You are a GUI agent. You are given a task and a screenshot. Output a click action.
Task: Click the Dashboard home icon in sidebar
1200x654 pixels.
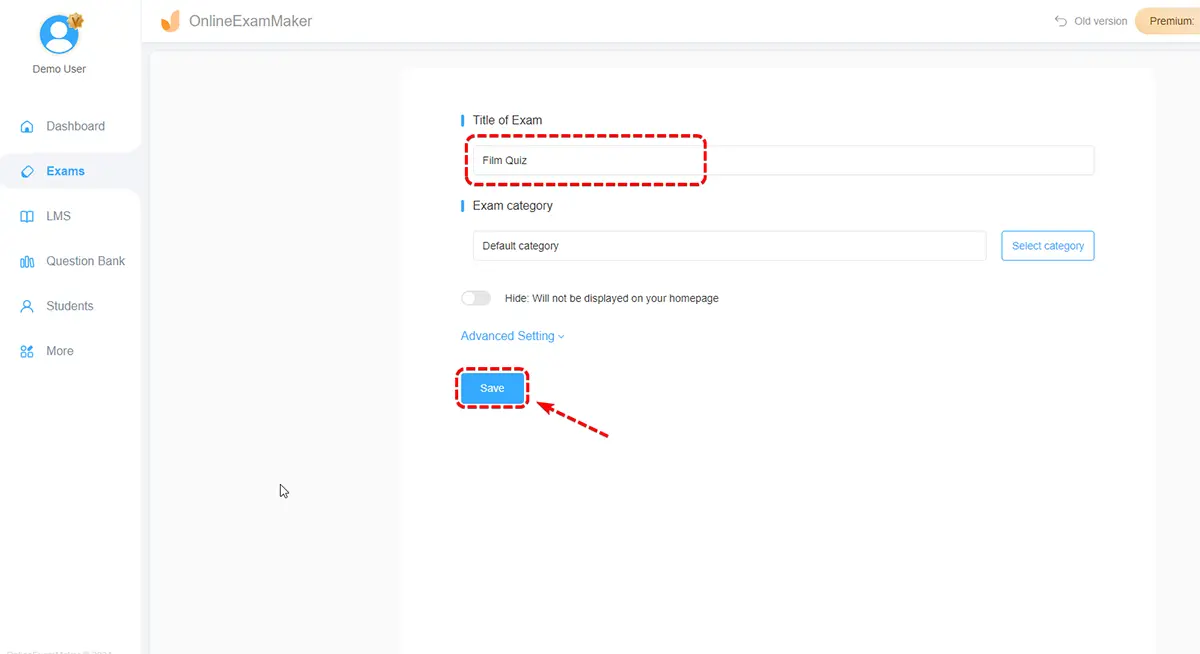click(27, 127)
